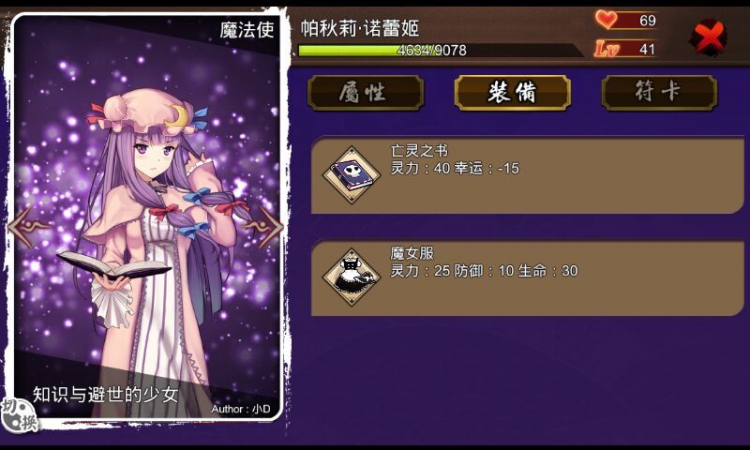The height and width of the screenshot is (450, 750).
Task: Select the 装備 equipment tab
Action: 512,92
